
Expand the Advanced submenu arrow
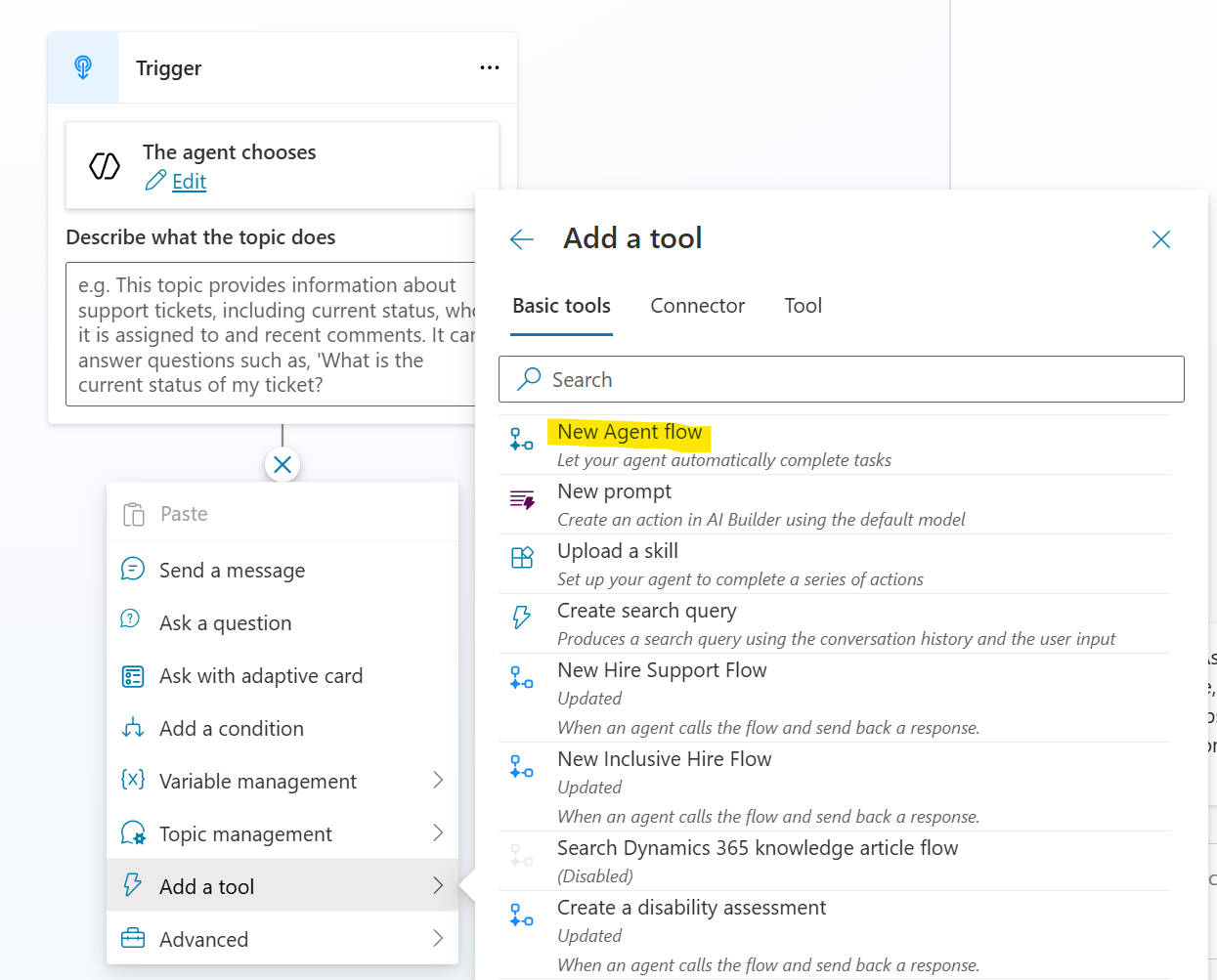(x=438, y=939)
